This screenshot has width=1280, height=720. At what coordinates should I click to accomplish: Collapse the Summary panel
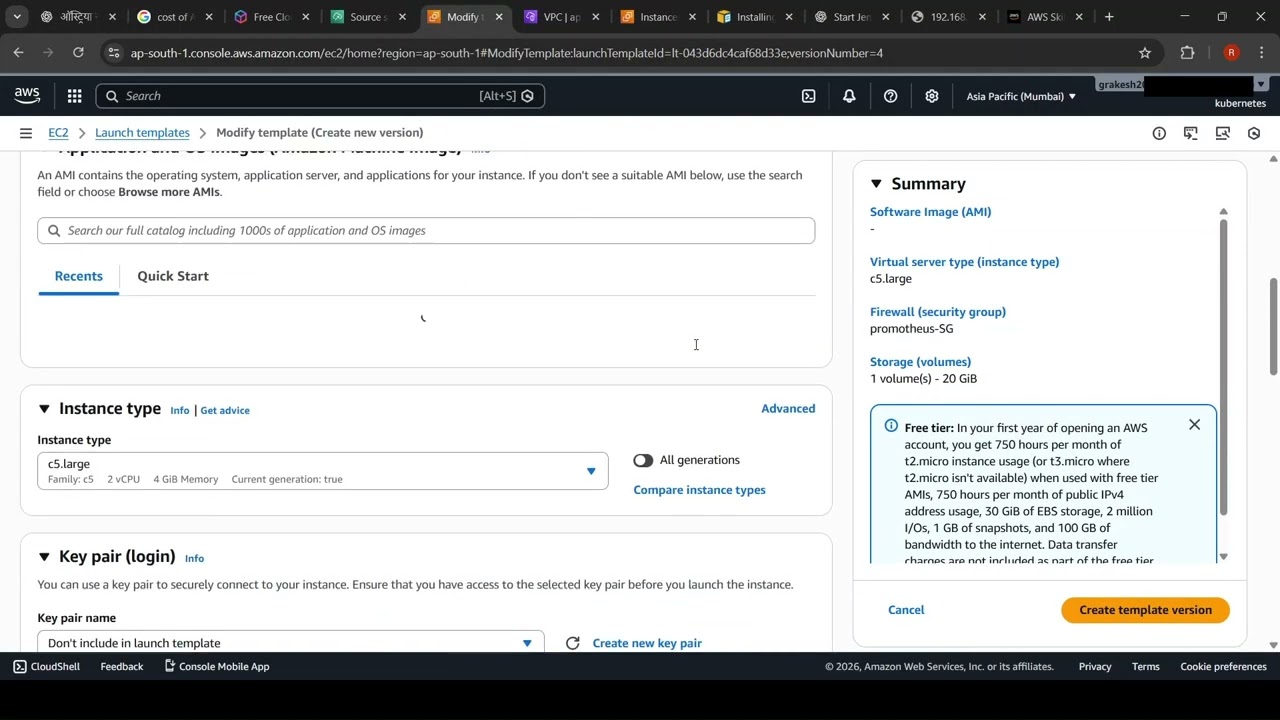[876, 184]
